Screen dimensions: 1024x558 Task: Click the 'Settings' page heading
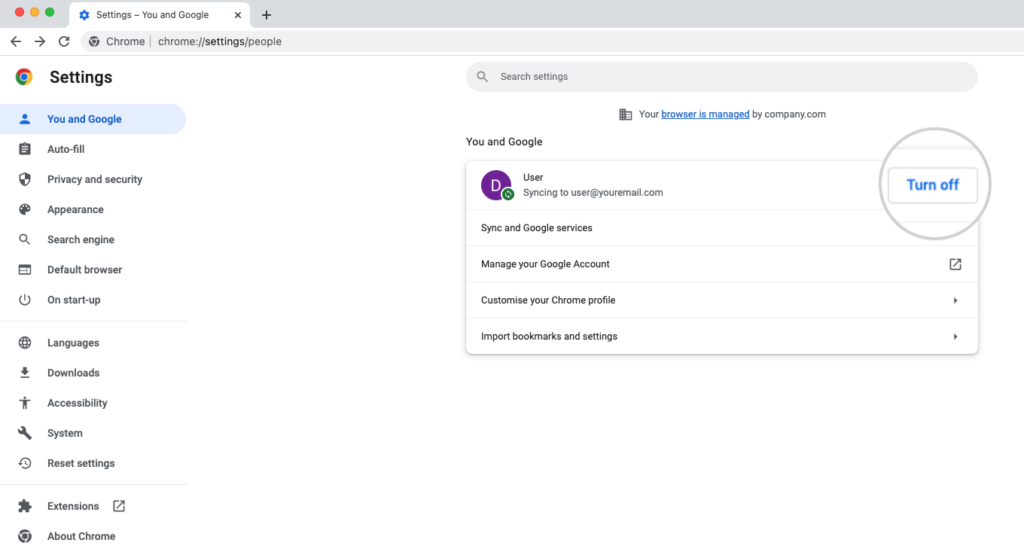(81, 77)
